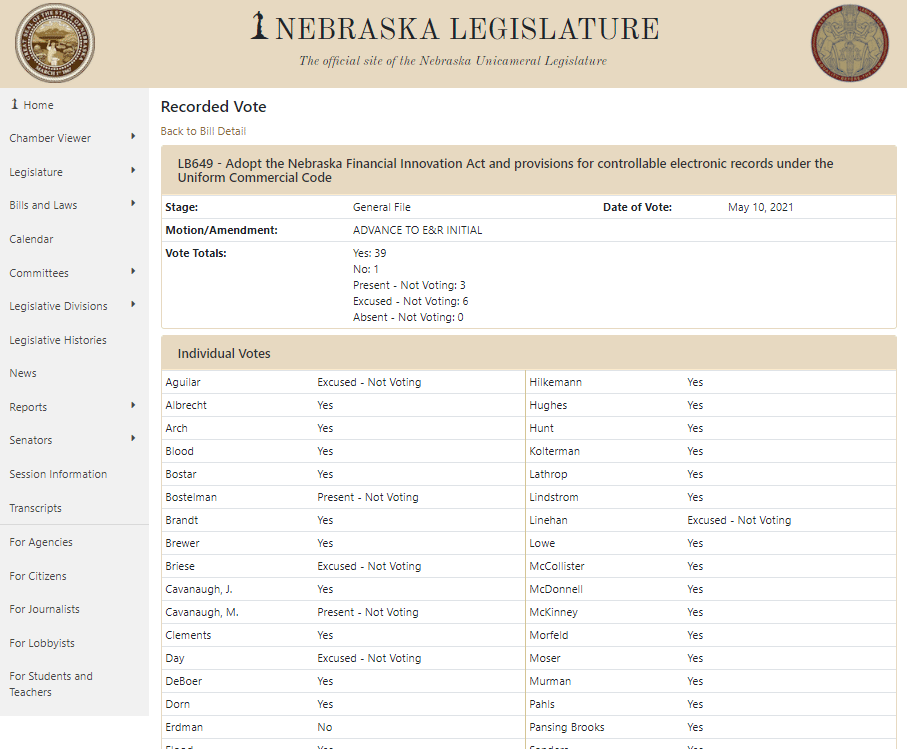The width and height of the screenshot is (907, 749).
Task: Click senator name McKinney
Action: [x=554, y=613]
